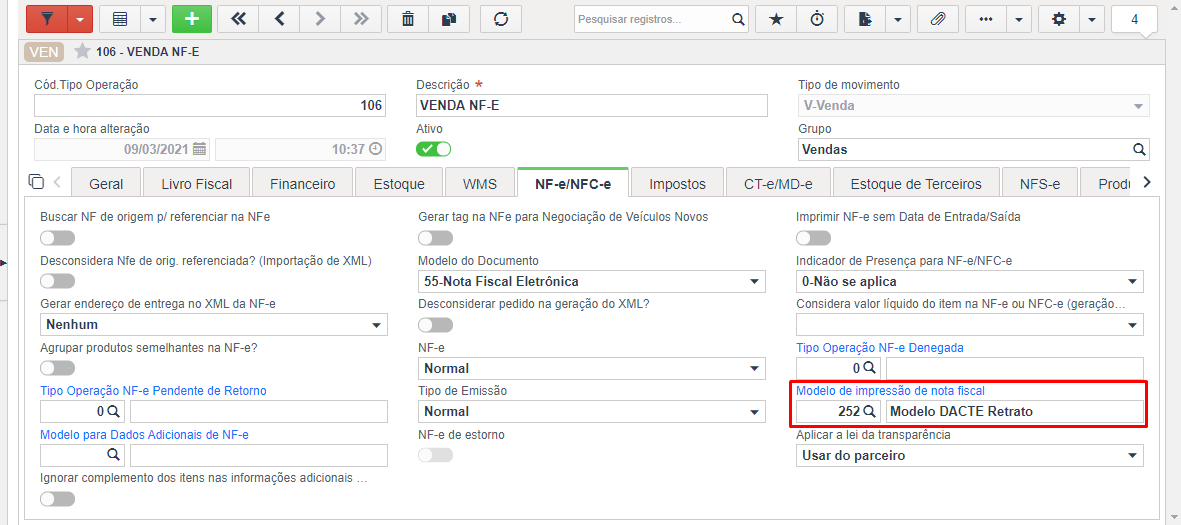Open favorites star in toolbar
Viewport: 1181px width, 525px height.
click(776, 19)
